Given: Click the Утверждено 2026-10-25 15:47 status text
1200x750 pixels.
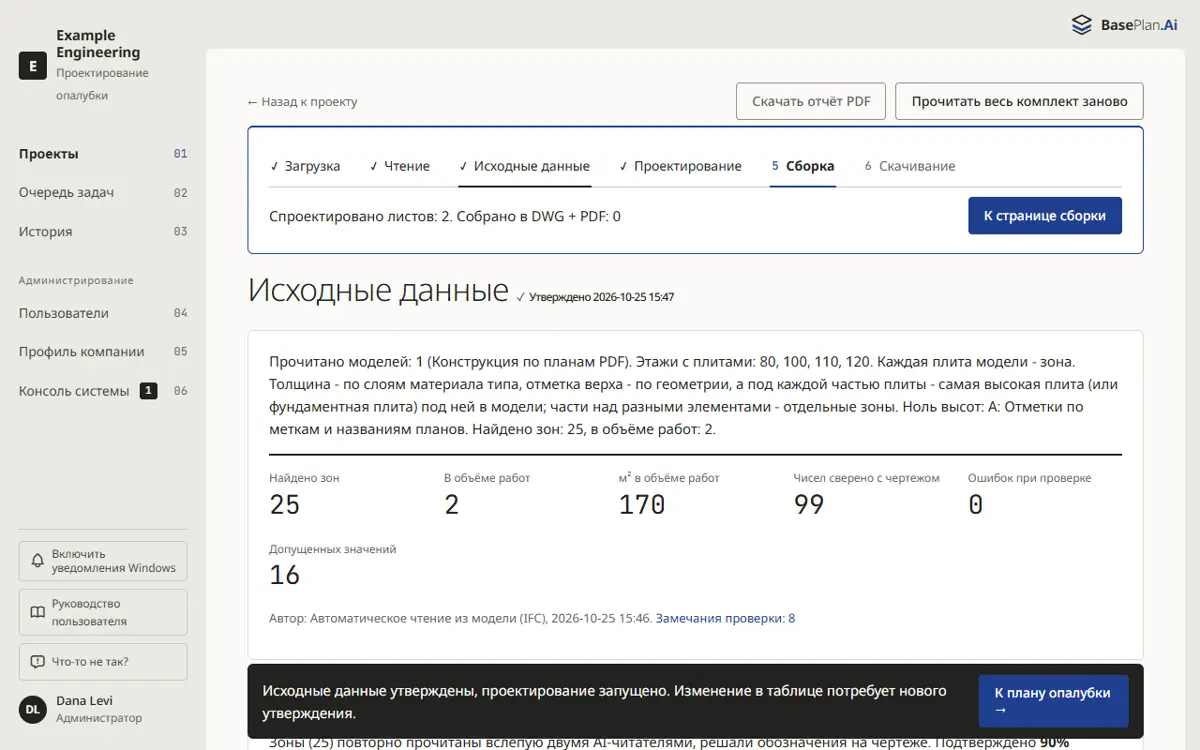Looking at the screenshot, I should [x=595, y=297].
